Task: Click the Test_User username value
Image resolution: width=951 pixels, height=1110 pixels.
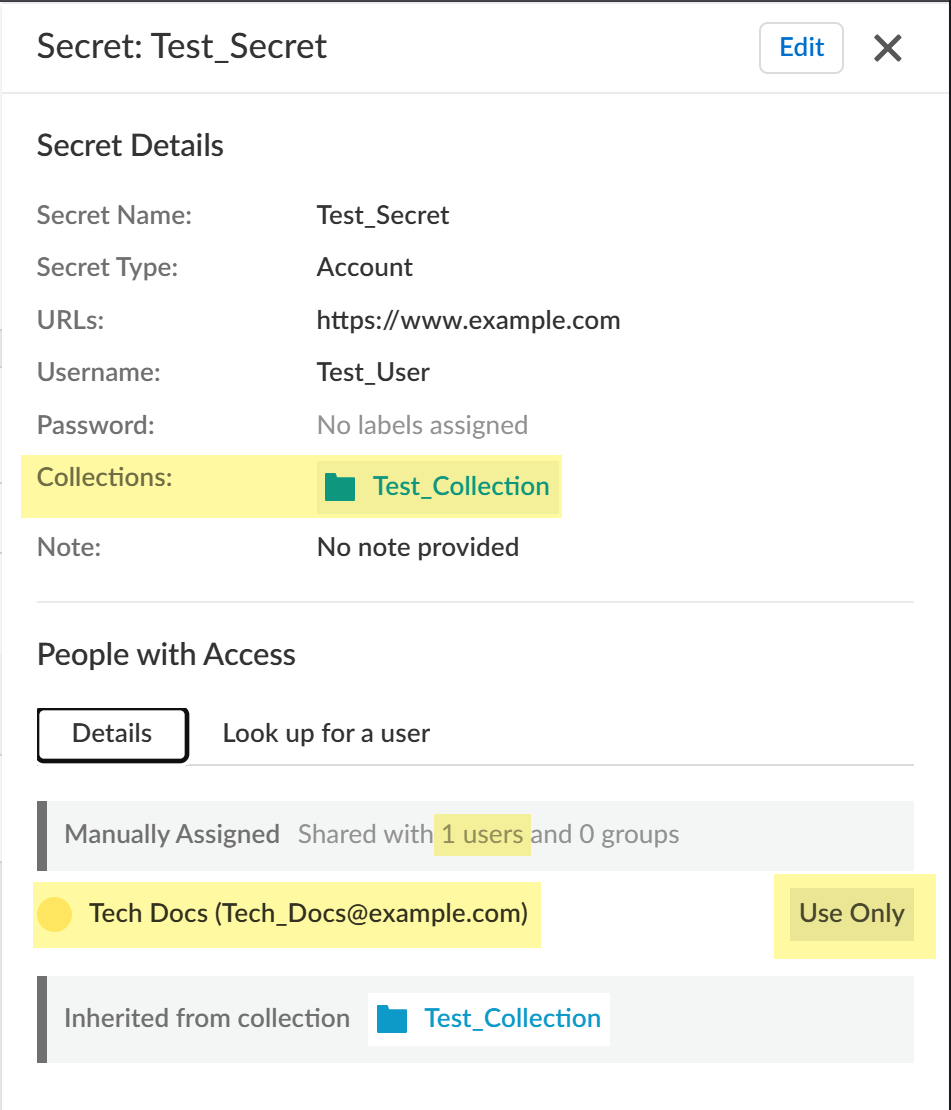Action: [x=373, y=373]
